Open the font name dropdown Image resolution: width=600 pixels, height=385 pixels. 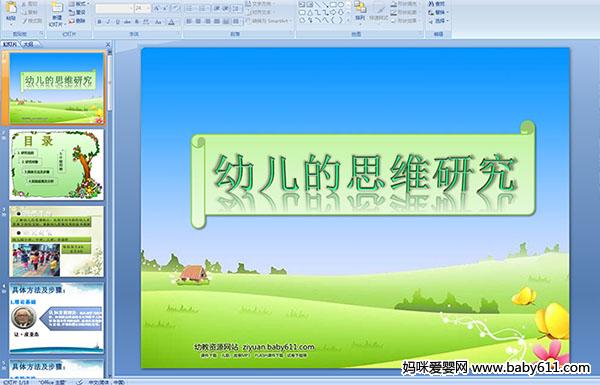[114, 8]
